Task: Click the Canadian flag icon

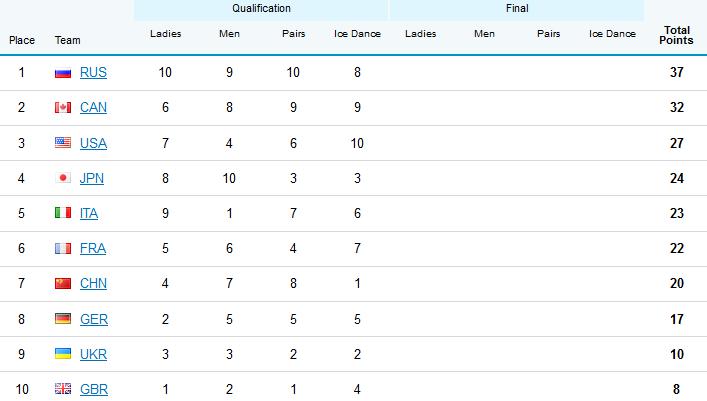Action: 63,108
